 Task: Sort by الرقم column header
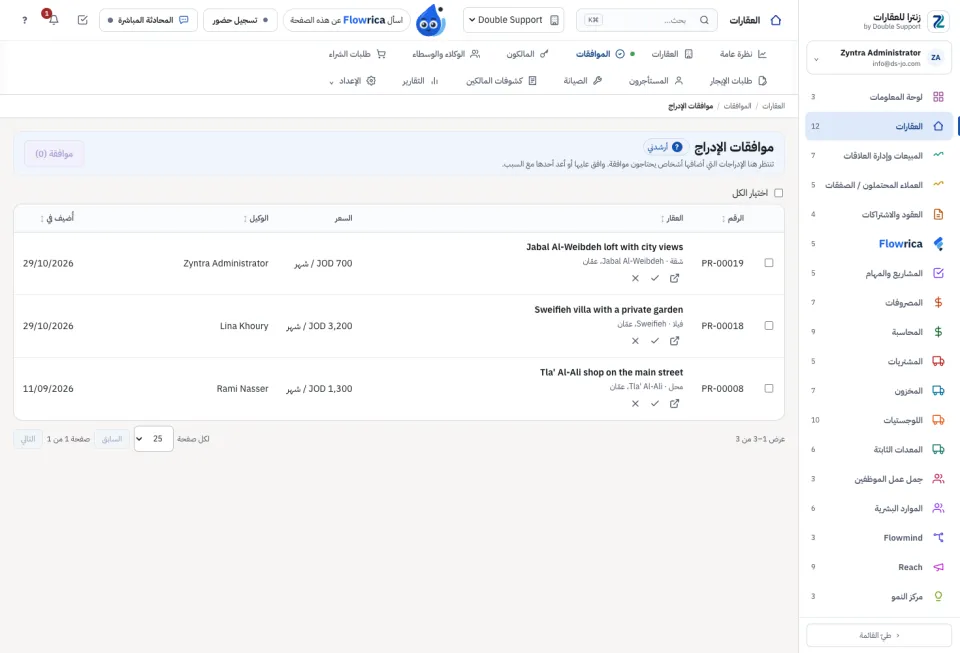click(x=732, y=218)
